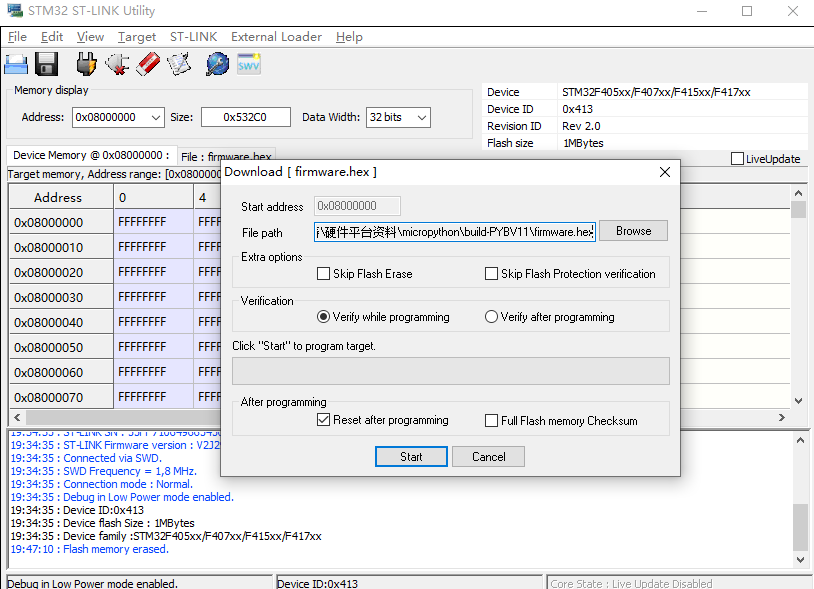Click the Size input field 0x532C0

click(x=246, y=117)
